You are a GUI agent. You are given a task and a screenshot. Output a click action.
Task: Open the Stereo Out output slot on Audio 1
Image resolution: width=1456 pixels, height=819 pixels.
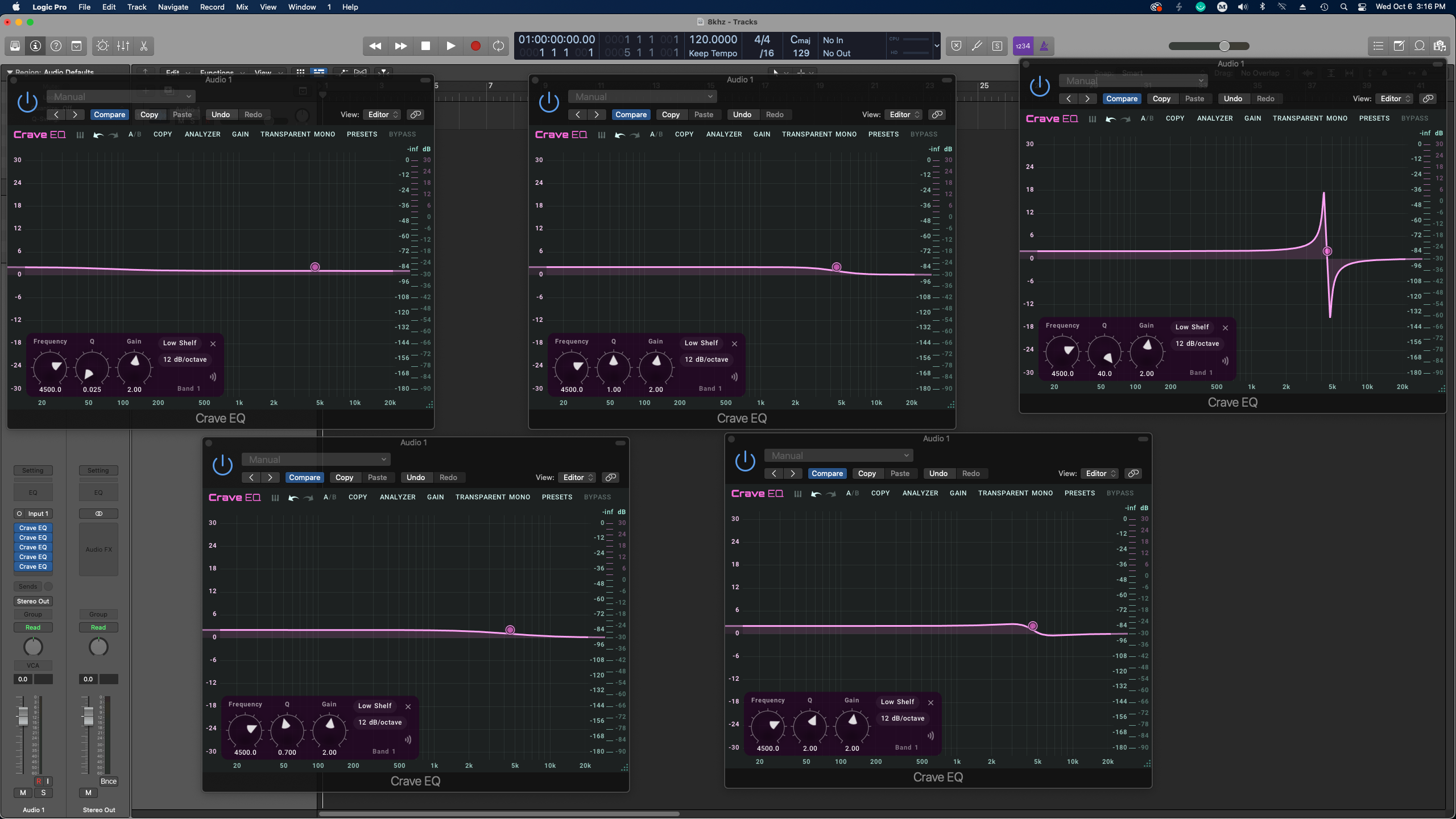point(33,601)
